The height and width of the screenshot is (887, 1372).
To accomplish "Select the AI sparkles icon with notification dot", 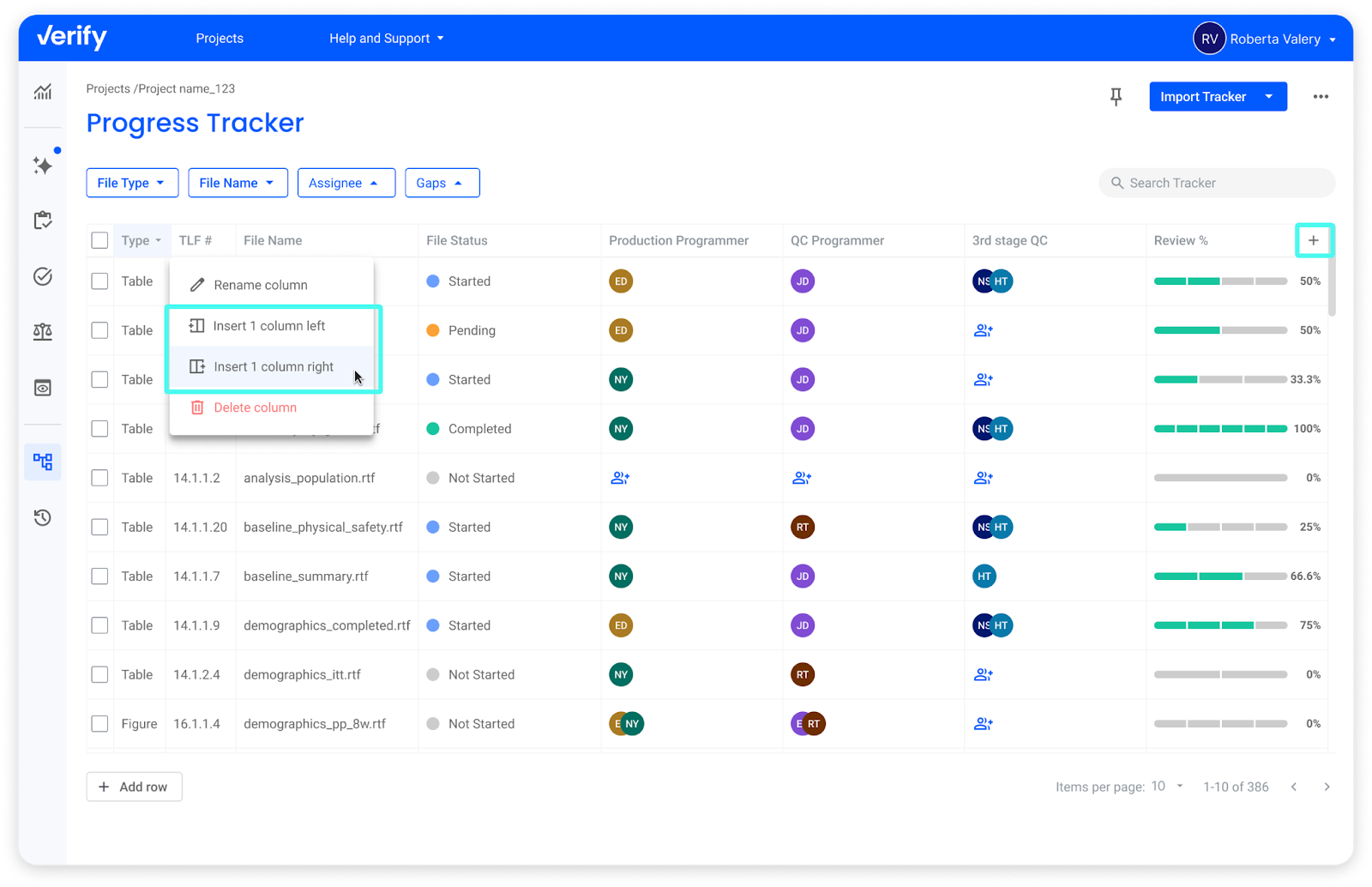I will (x=43, y=166).
